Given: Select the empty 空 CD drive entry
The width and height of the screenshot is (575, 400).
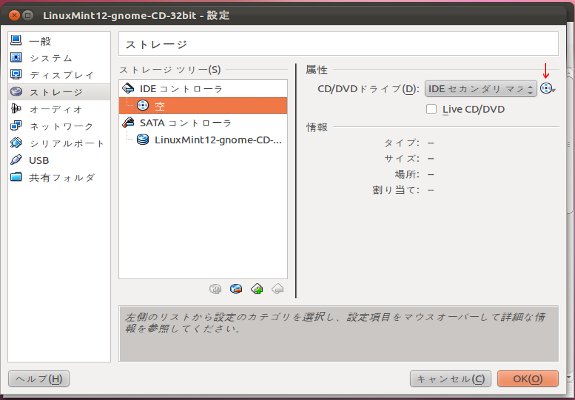Looking at the screenshot, I should coord(203,106).
